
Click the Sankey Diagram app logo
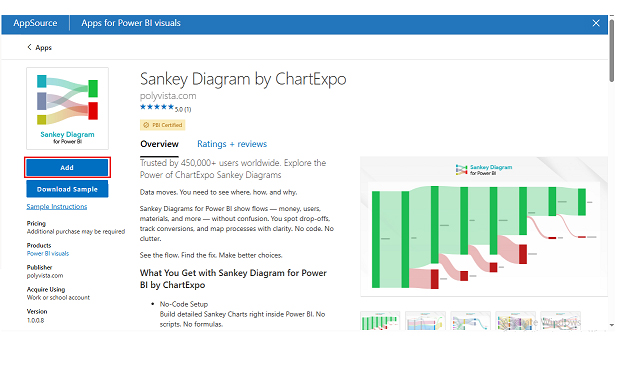pos(67,108)
